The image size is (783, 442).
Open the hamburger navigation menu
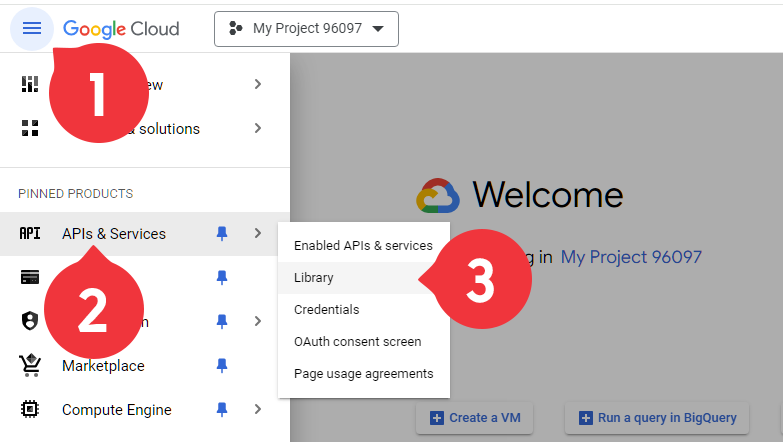click(x=32, y=28)
